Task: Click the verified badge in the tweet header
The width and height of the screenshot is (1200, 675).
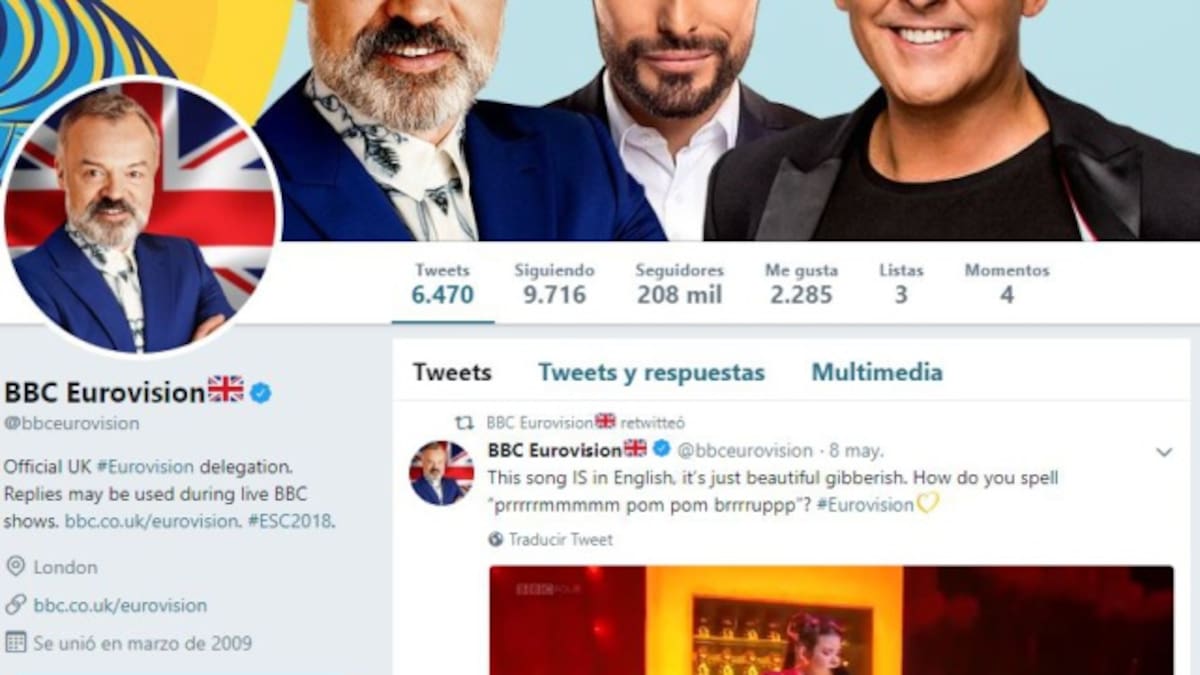Action: pos(661,450)
